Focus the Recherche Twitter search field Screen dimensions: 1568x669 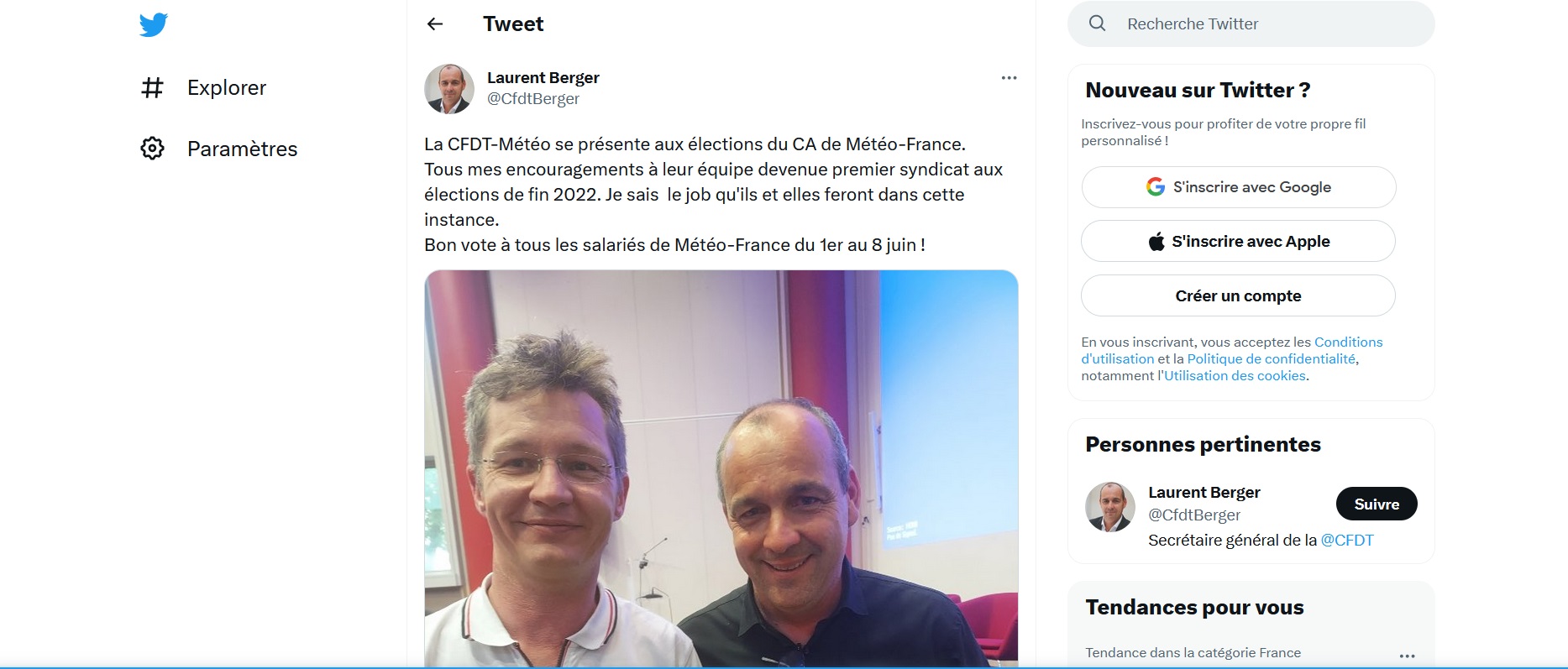1251,24
